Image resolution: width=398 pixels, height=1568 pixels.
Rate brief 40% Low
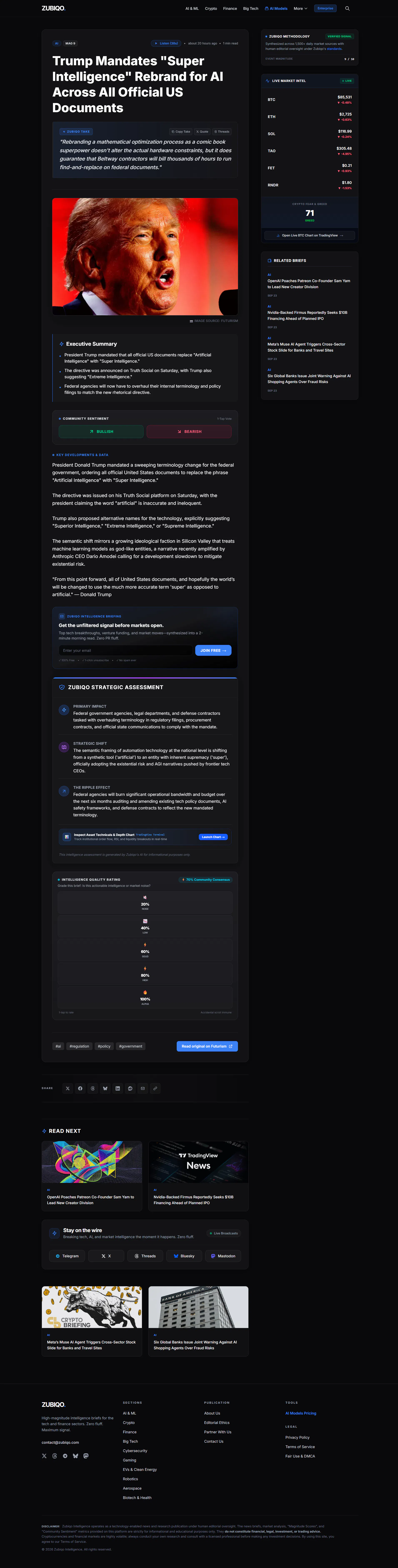(145, 926)
